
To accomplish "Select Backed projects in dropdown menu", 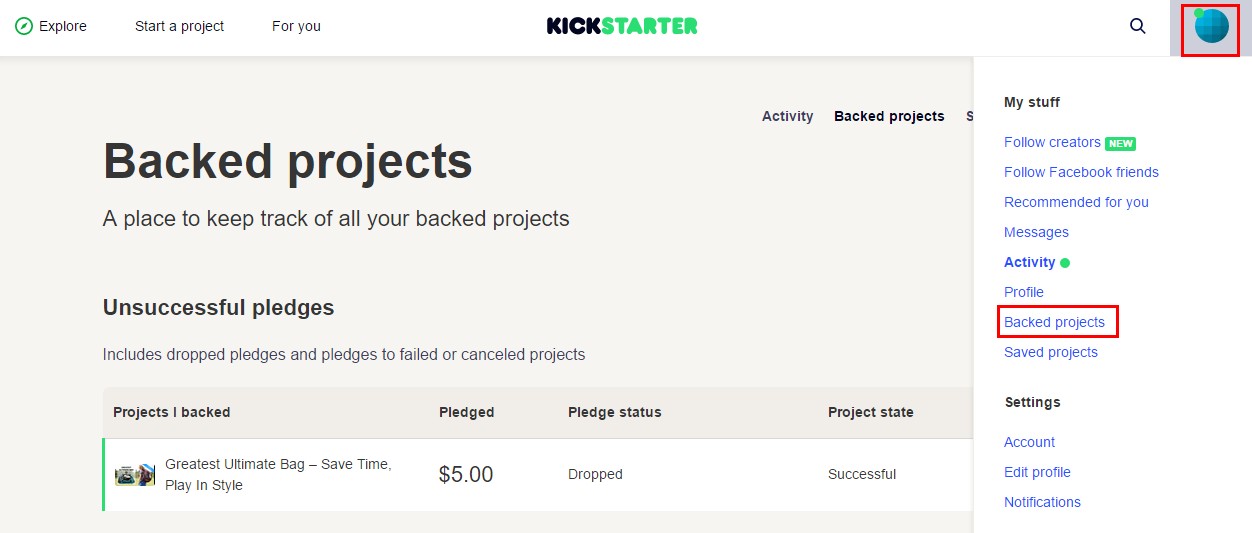I will pyautogui.click(x=1054, y=322).
